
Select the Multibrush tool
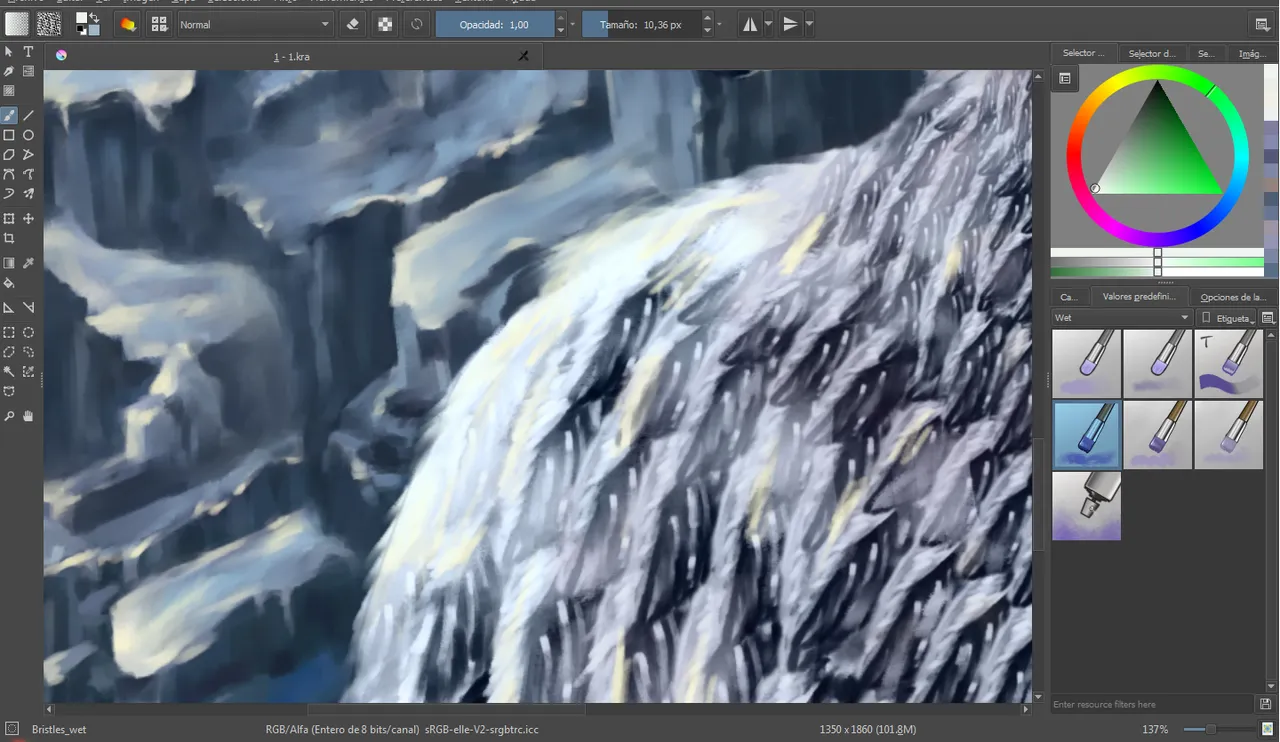tap(28, 194)
